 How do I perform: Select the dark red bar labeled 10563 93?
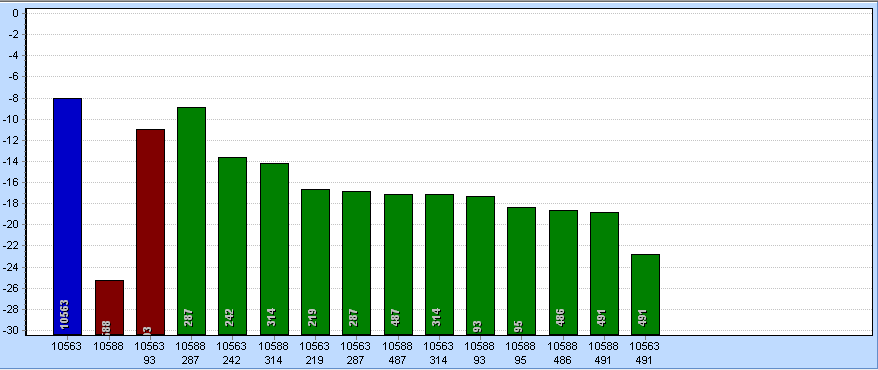[151, 232]
